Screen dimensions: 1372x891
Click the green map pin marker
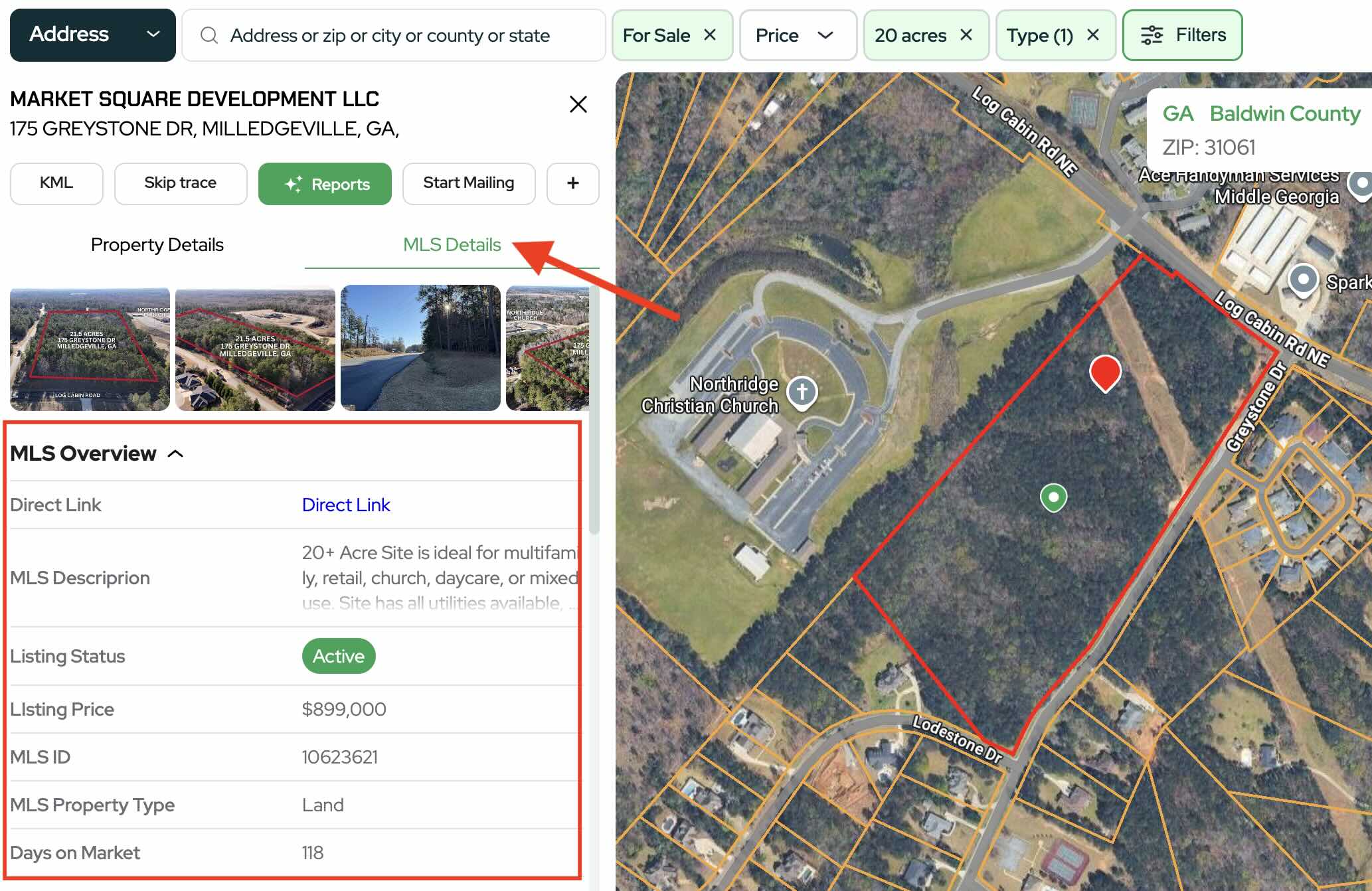tap(1053, 498)
